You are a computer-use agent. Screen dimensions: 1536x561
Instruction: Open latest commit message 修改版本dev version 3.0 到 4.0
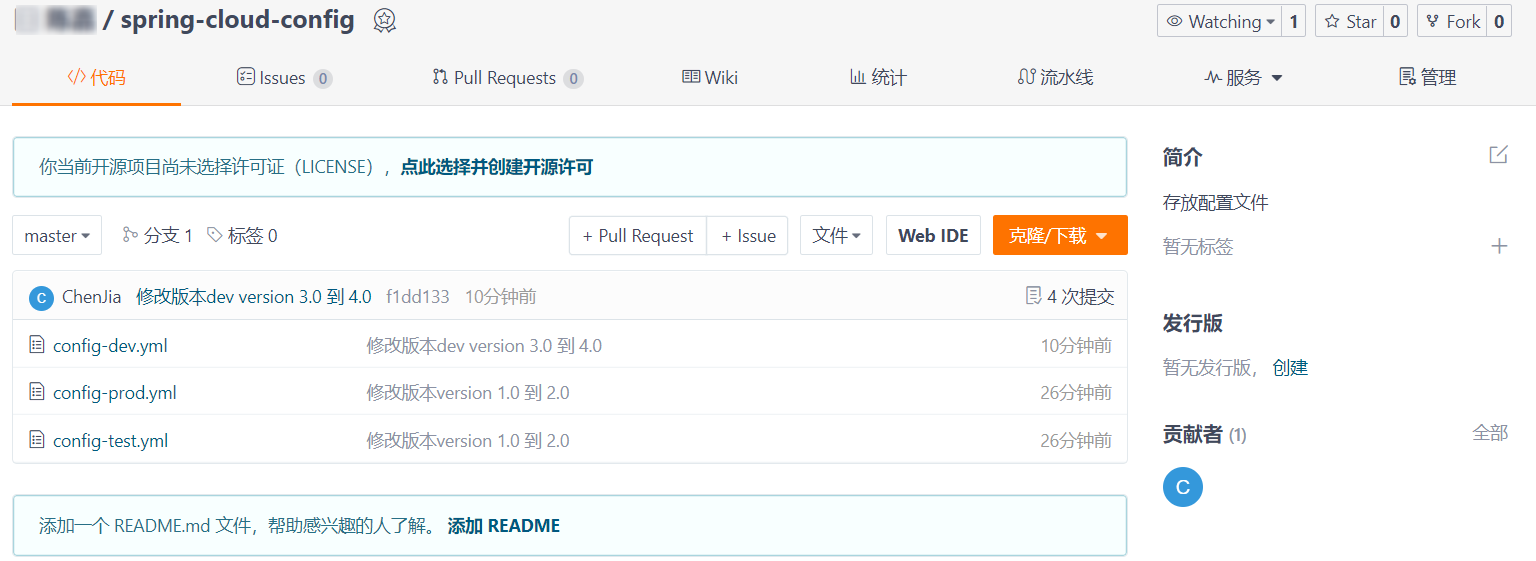point(254,296)
